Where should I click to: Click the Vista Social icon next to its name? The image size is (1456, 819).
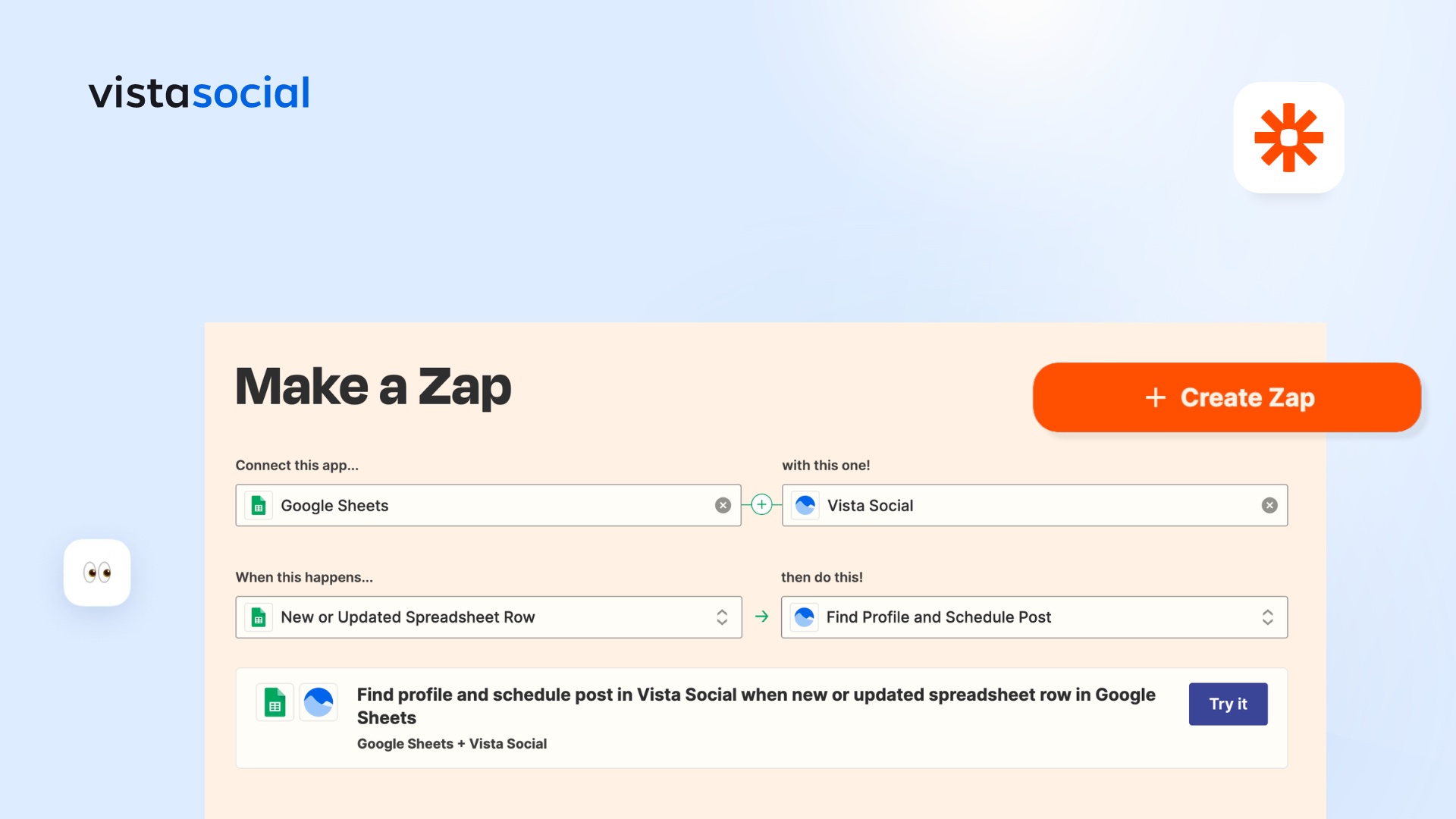click(x=805, y=505)
